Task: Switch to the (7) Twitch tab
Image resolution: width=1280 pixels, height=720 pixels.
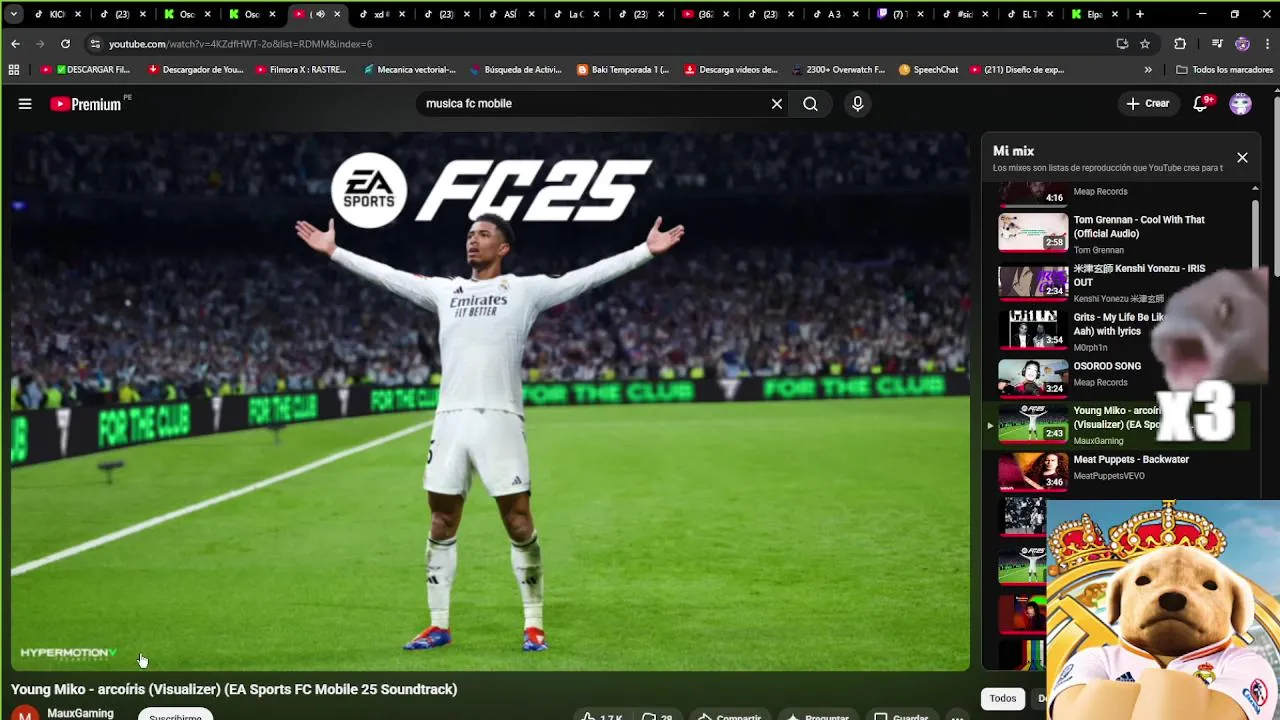Action: [x=898, y=14]
